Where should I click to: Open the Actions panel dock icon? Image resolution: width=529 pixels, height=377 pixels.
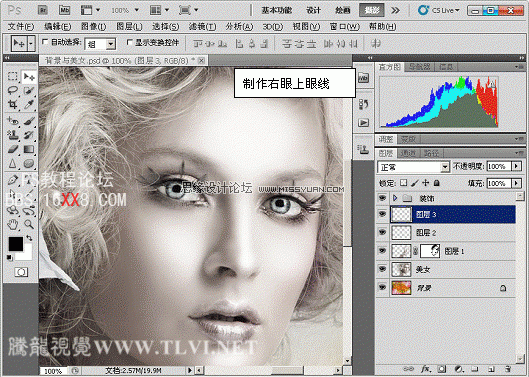(x=363, y=122)
